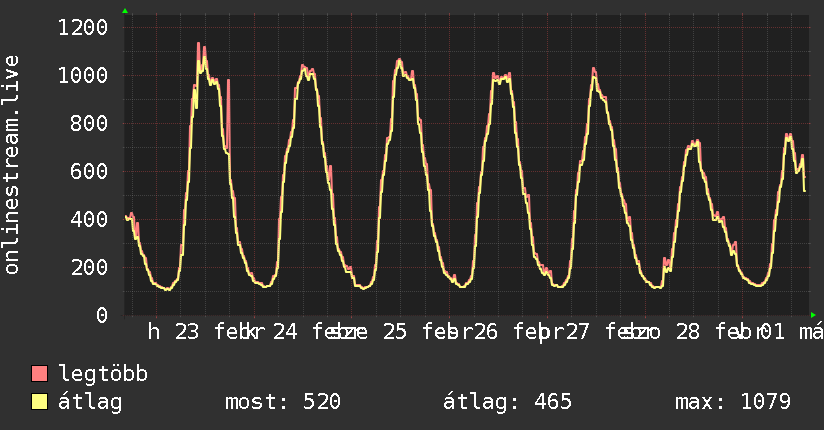This screenshot has width=824, height=430.
Task: Select the átlag legend label text
Action: 91,402
